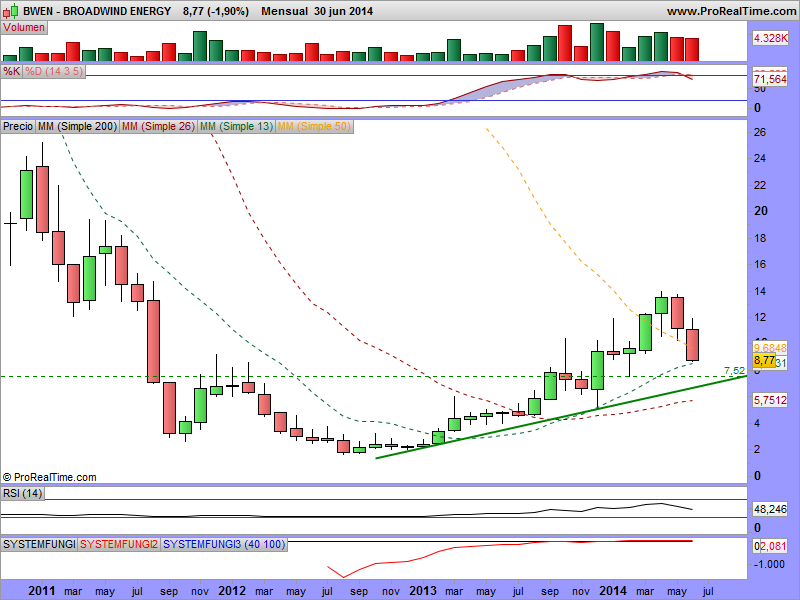Screen dimensions: 800x600
Task: Click the 2,081 SYSTEMFUNGI value tag
Action: 773,546
